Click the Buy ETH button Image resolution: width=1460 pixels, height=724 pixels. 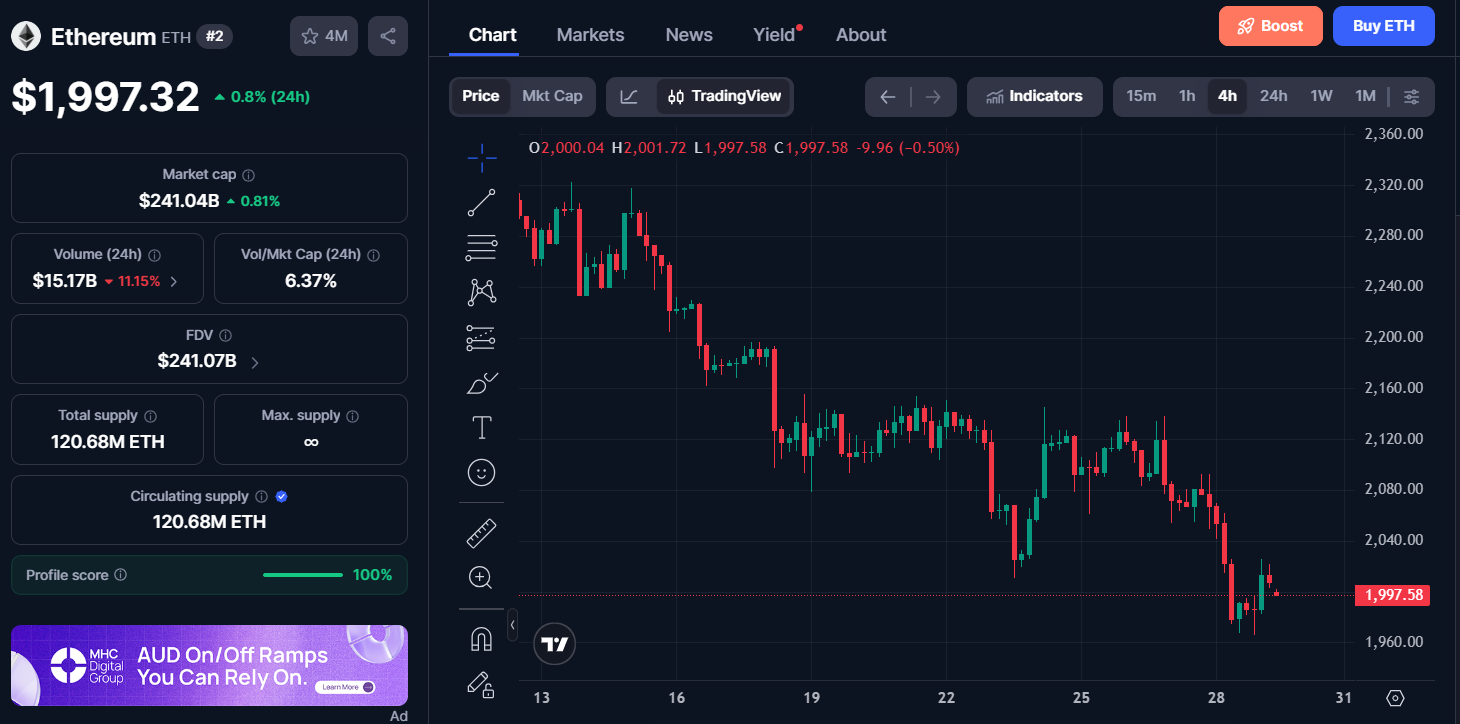[1384, 26]
